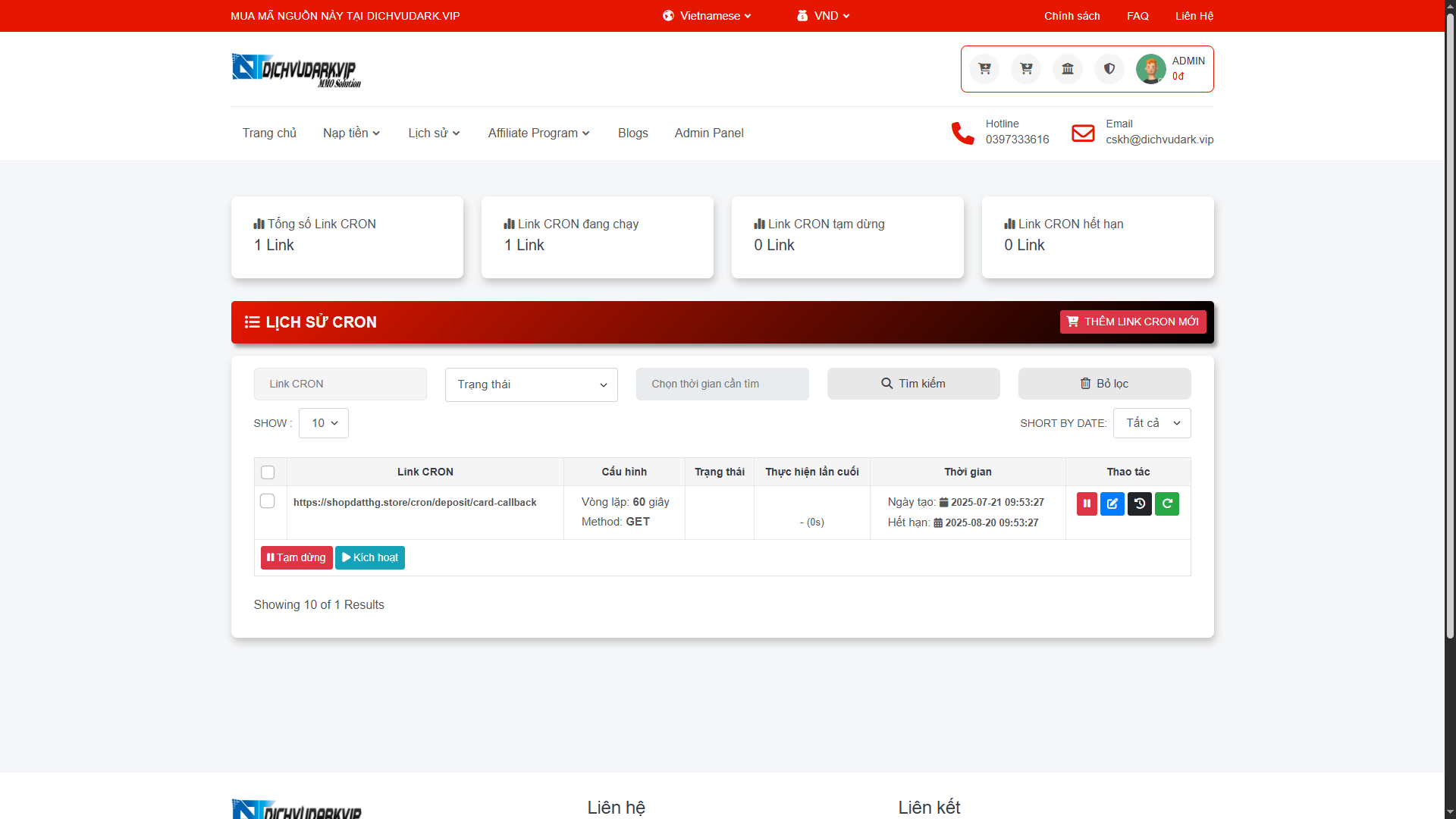Screen dimensions: 1456x819
Task: Click THÊM LINK CRON MỚI button
Action: [1132, 322]
